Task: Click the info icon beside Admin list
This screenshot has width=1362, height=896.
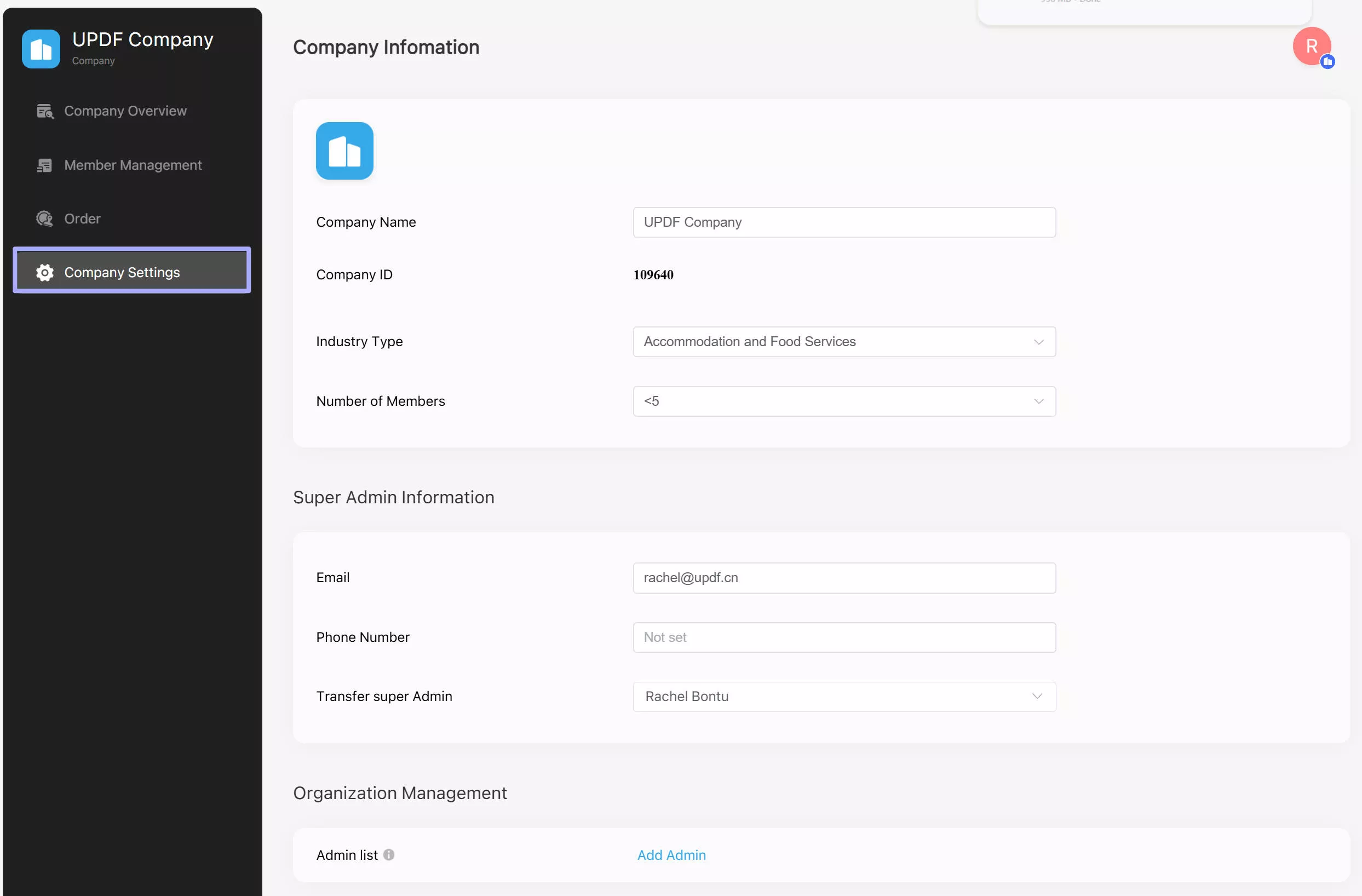Action: (389, 854)
